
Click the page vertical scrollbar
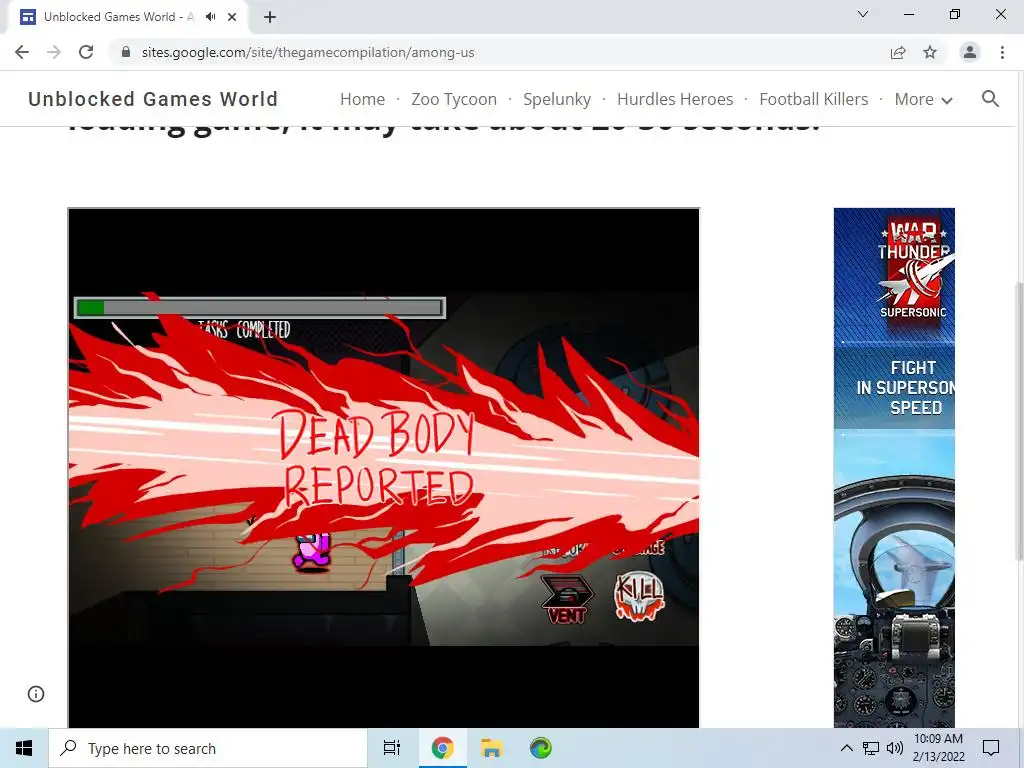click(x=1019, y=421)
